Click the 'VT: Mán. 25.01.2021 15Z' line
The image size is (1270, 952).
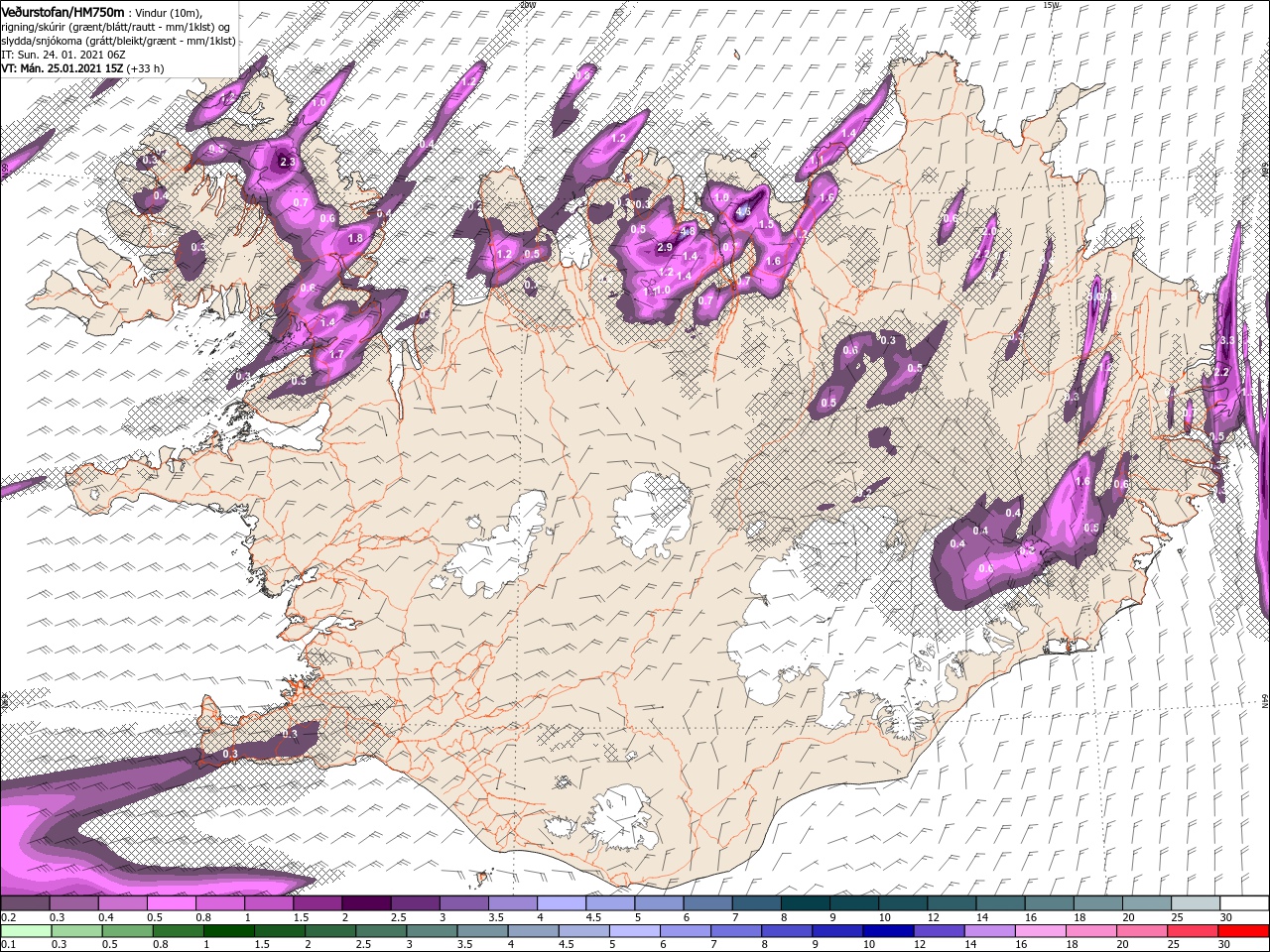62,68
